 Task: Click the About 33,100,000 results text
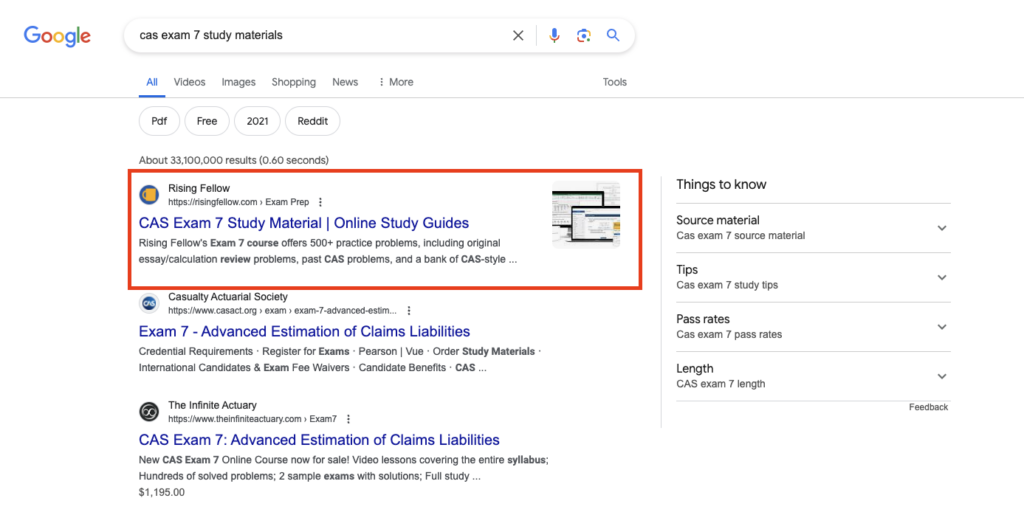[x=234, y=160]
